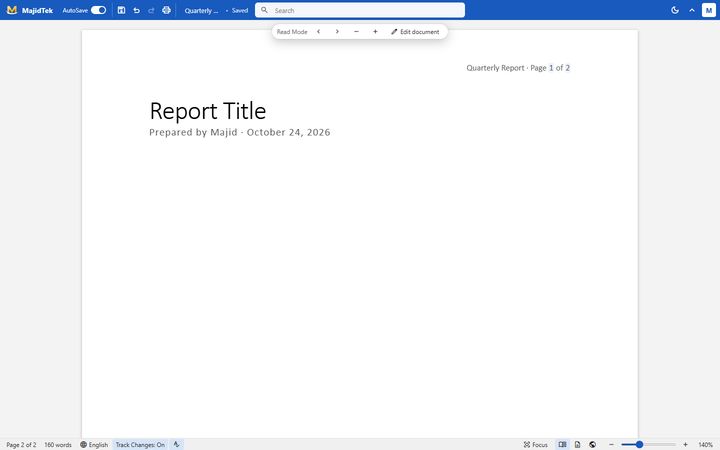Click the Report Title heading
This screenshot has height=450, width=720.
208,111
